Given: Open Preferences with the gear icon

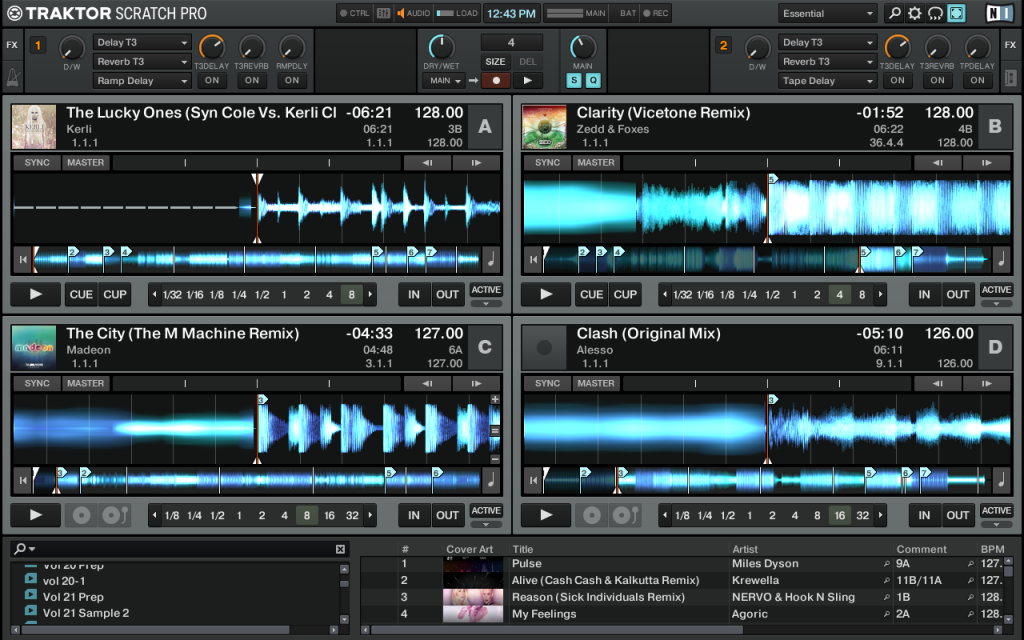Looking at the screenshot, I should [x=914, y=13].
